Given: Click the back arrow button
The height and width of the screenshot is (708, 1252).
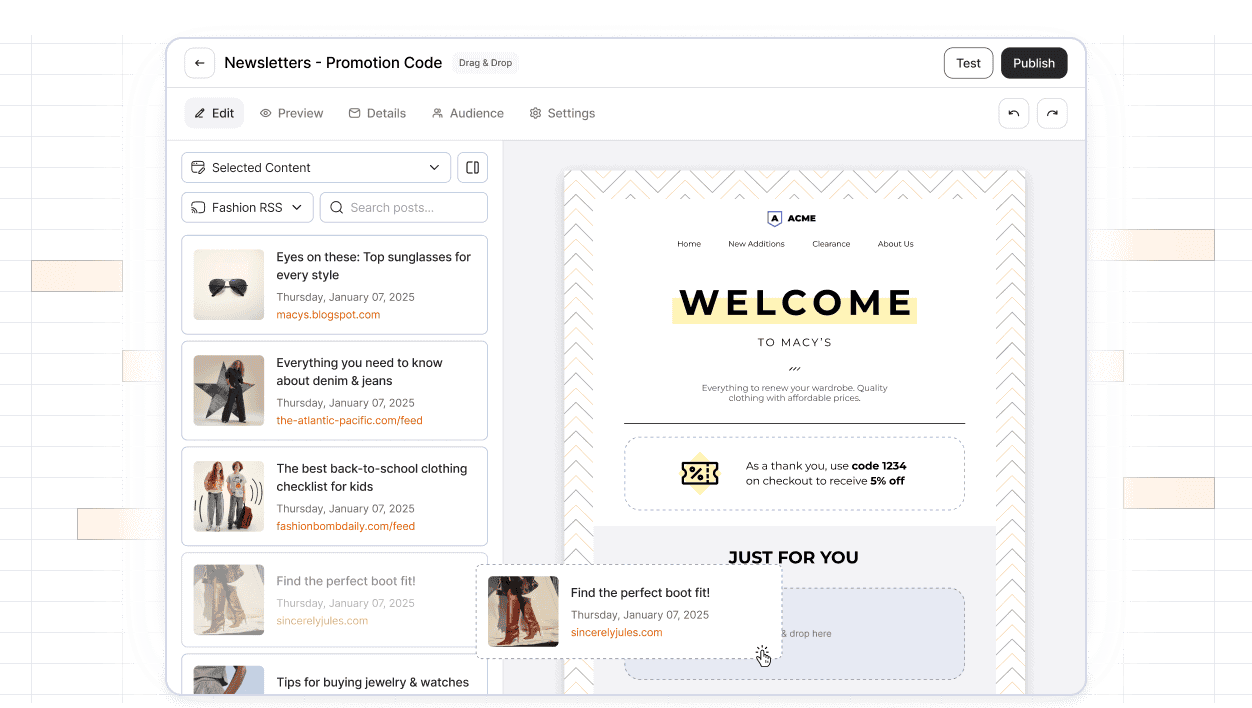Looking at the screenshot, I should point(200,63).
